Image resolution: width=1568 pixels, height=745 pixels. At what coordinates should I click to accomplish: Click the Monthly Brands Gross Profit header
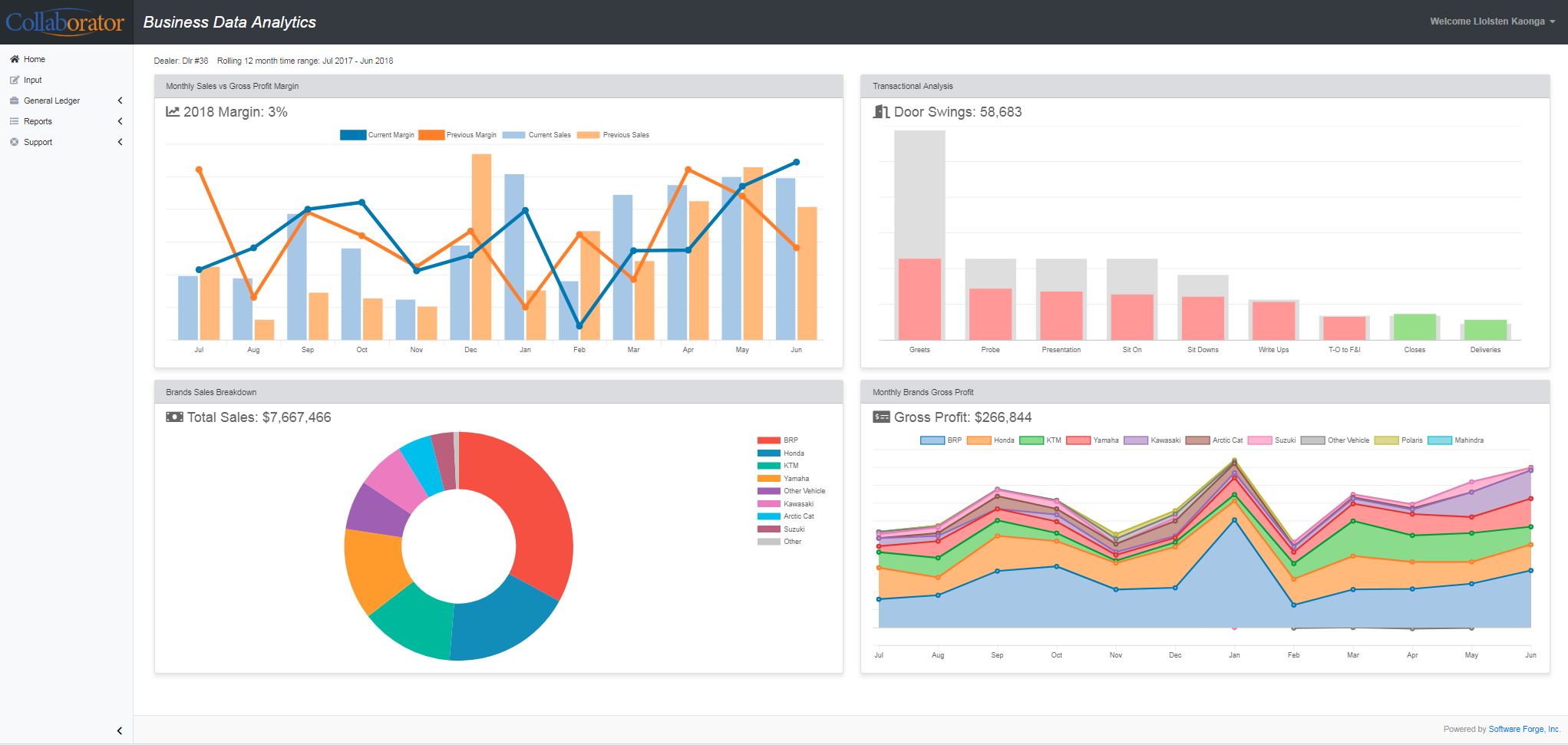[1205, 392]
